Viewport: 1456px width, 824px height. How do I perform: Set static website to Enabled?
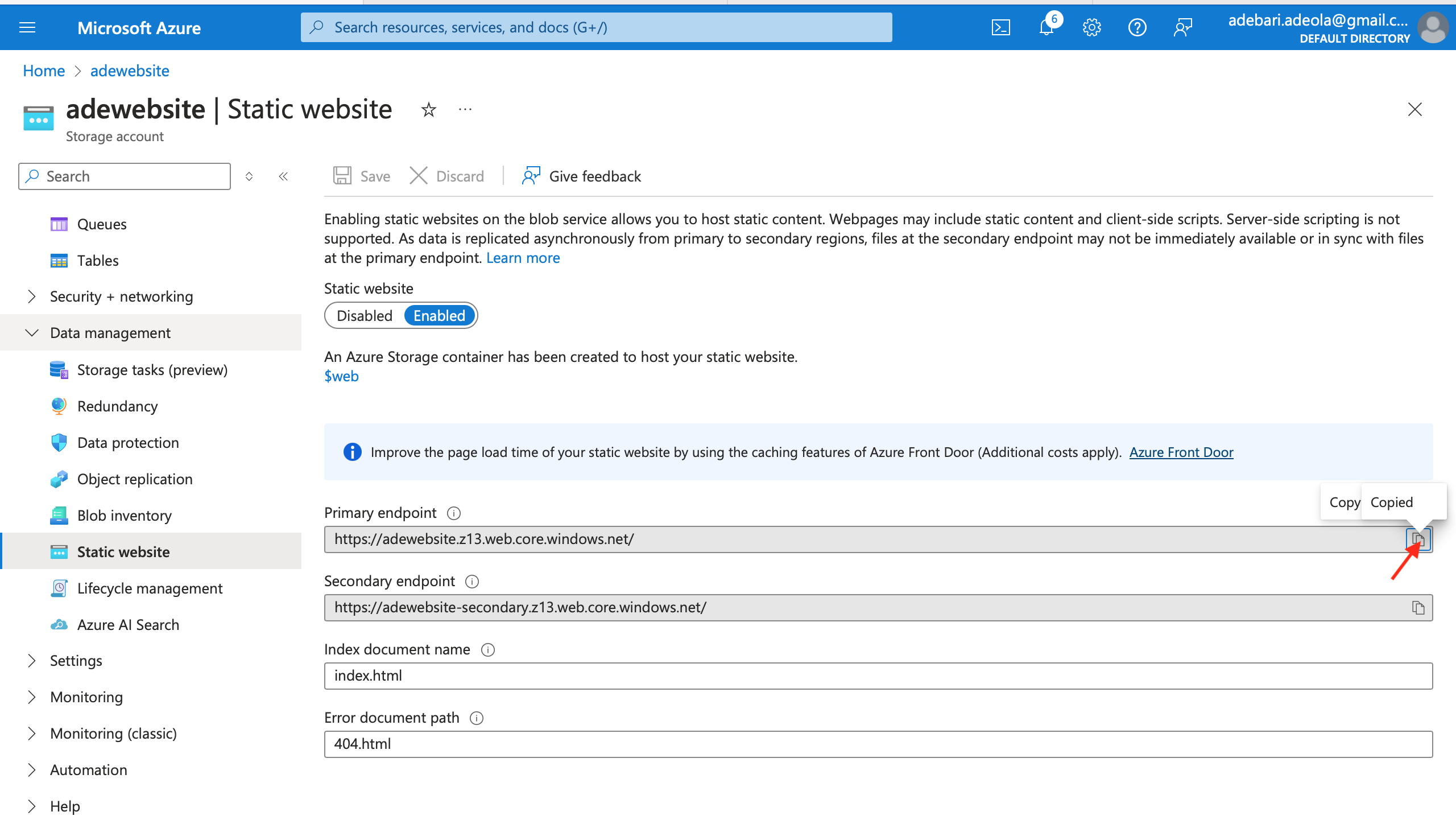coord(439,316)
